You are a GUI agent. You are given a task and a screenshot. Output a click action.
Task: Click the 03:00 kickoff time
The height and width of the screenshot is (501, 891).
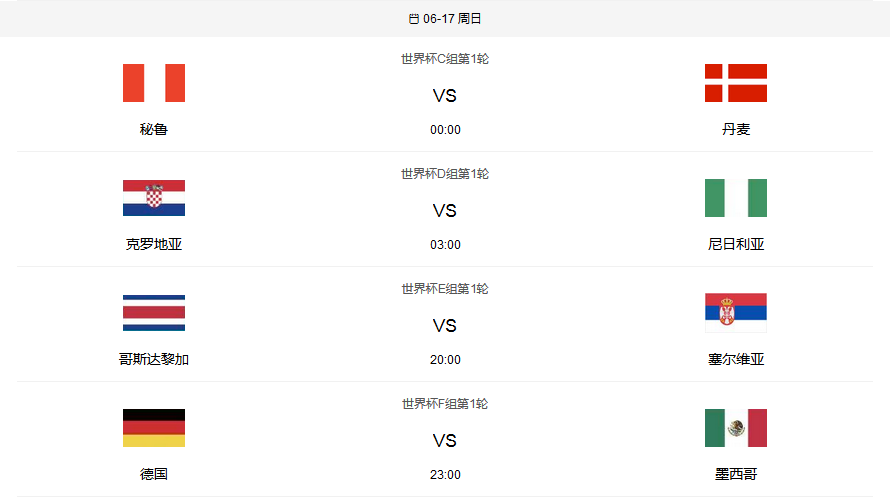pos(445,245)
